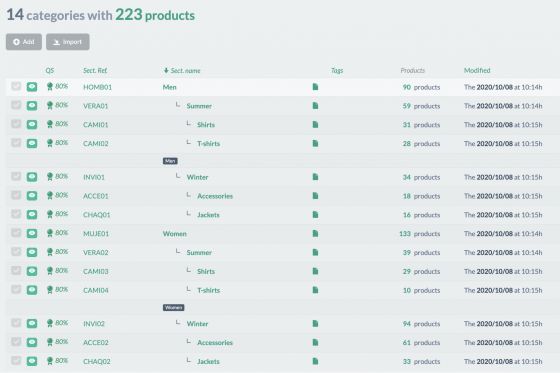Open document icon in ACCE01 Accessories row
This screenshot has width=560, height=373.
315,196
